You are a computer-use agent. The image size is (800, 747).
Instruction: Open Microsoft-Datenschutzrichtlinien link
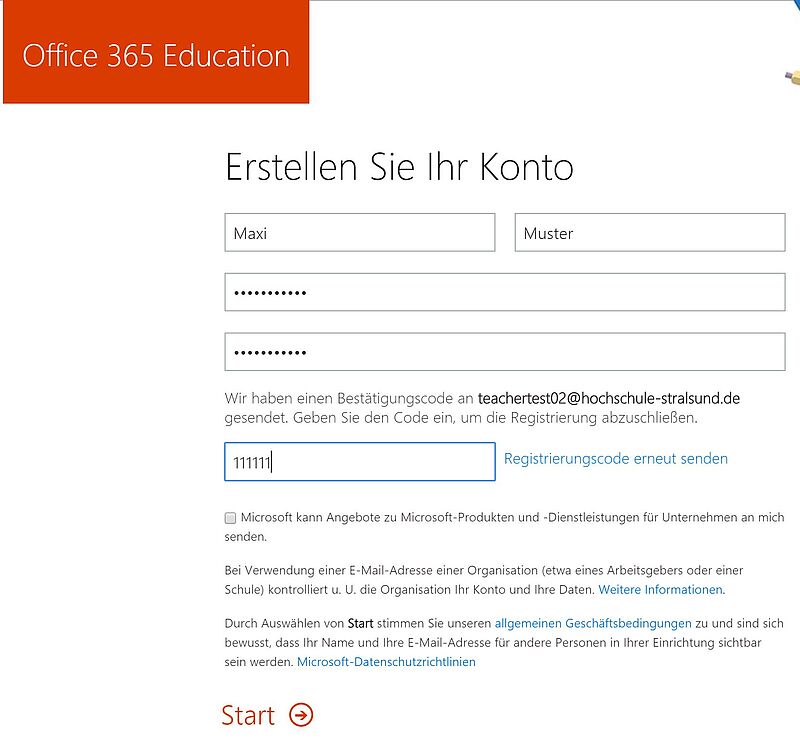click(x=386, y=662)
